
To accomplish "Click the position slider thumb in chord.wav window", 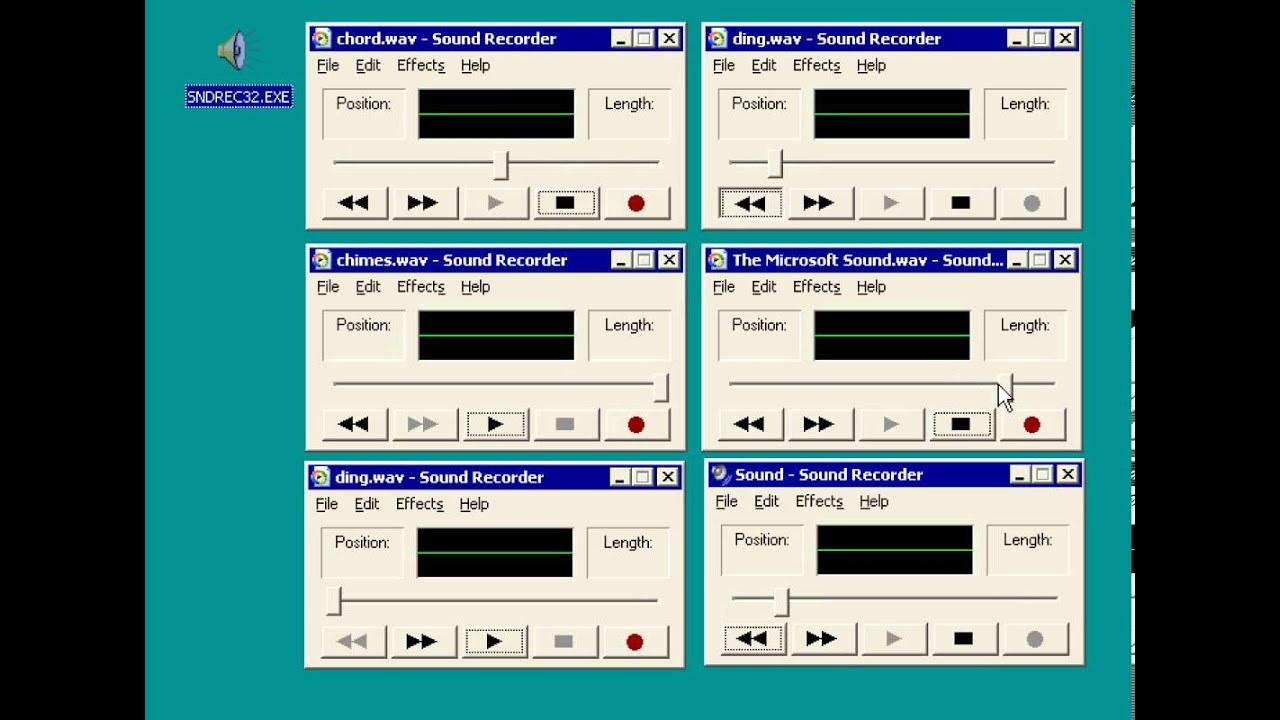I will [x=501, y=165].
